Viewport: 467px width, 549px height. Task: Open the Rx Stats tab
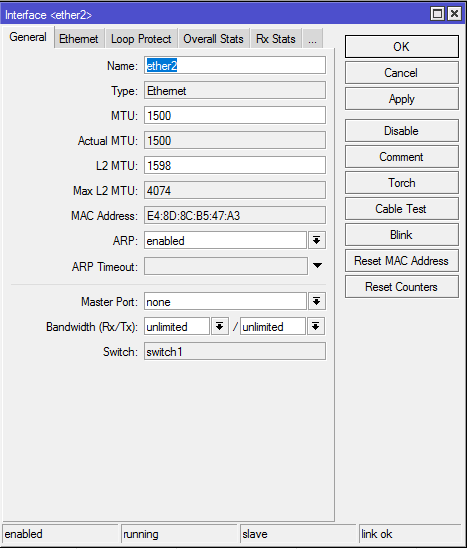[276, 39]
